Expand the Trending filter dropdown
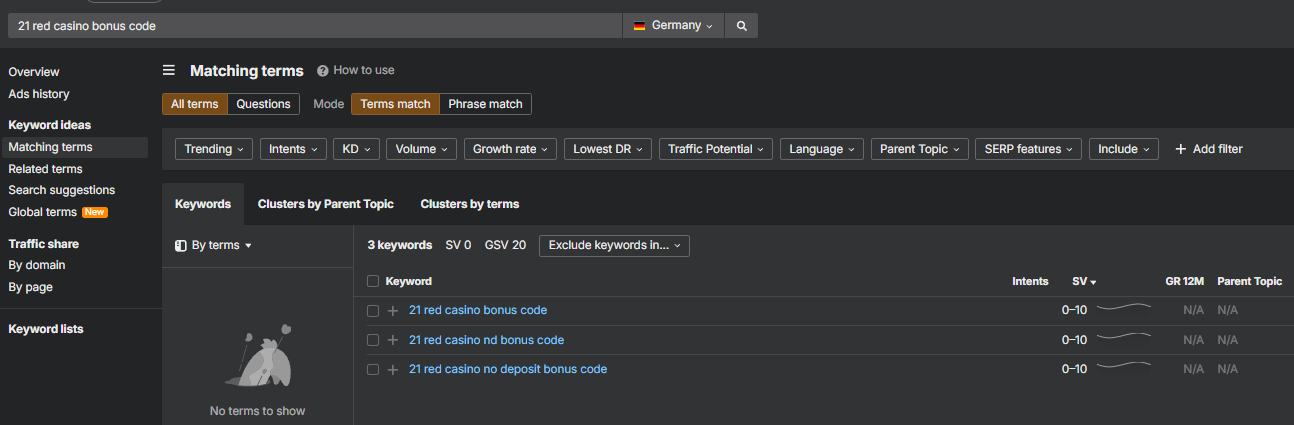 click(214, 149)
